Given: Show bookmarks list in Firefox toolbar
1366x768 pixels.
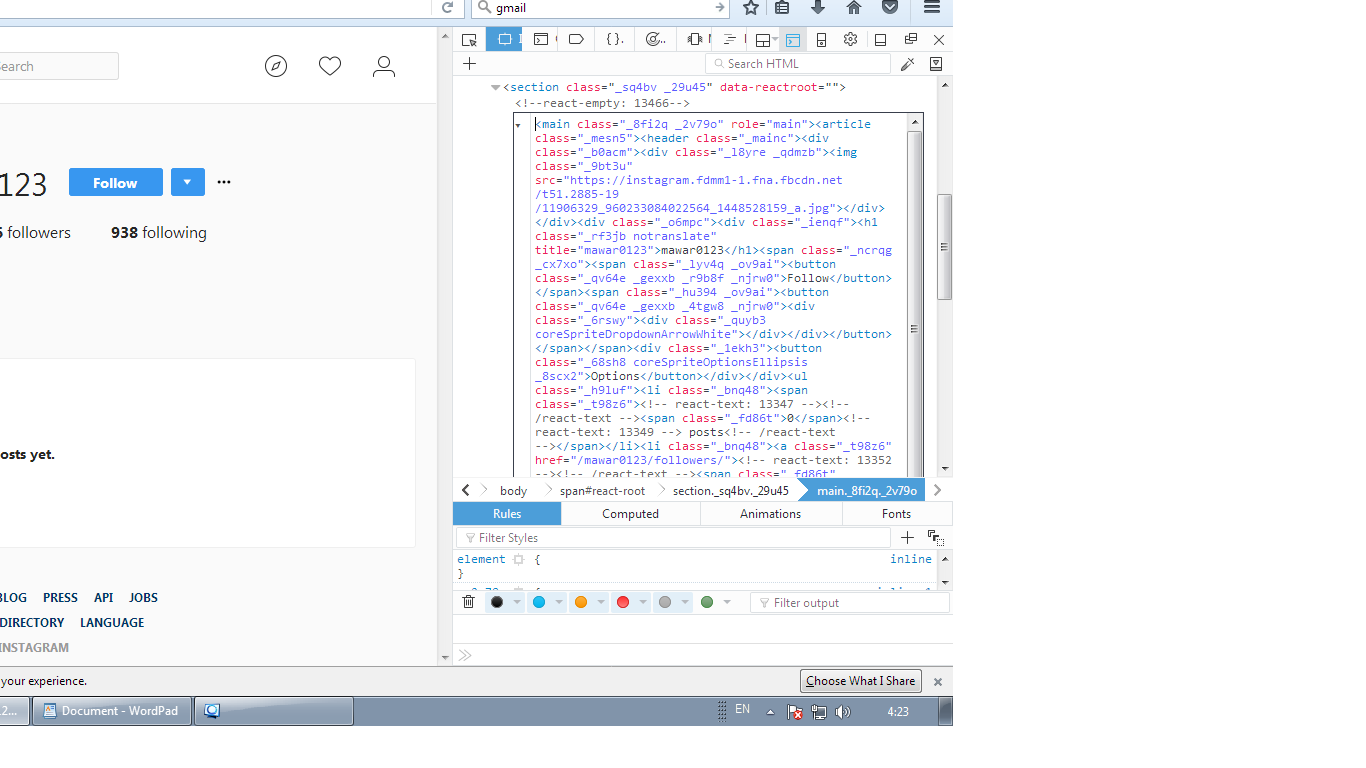Looking at the screenshot, I should coord(783,8).
